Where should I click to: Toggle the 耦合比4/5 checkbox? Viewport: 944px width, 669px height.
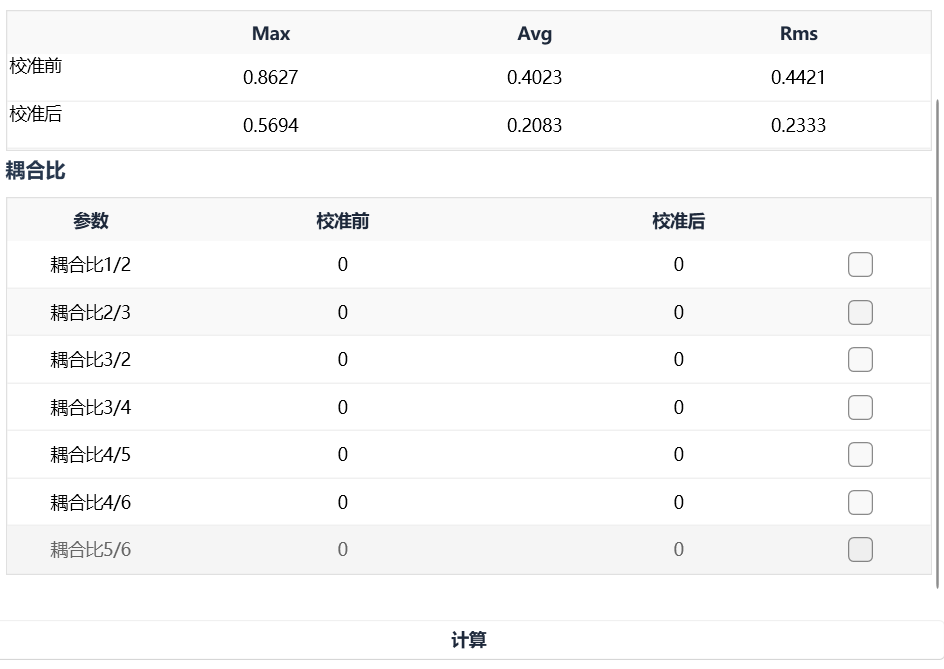point(860,455)
